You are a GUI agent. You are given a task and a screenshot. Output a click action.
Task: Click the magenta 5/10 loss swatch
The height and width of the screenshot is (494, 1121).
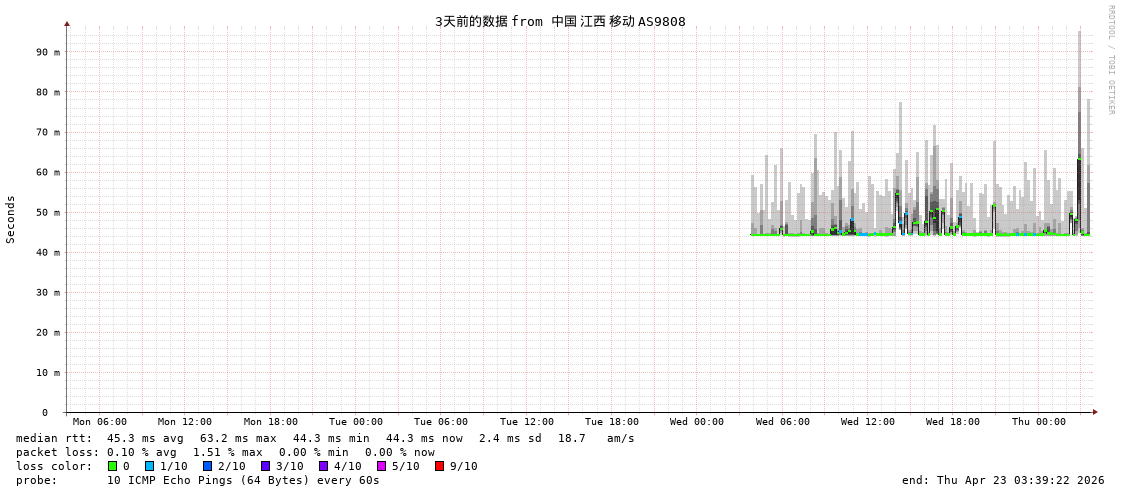pyautogui.click(x=382, y=466)
